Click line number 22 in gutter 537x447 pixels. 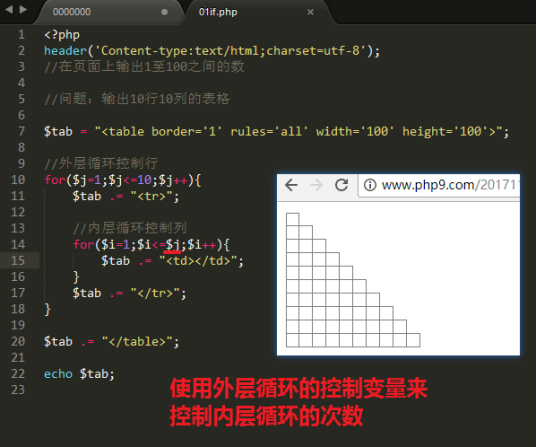(18, 374)
